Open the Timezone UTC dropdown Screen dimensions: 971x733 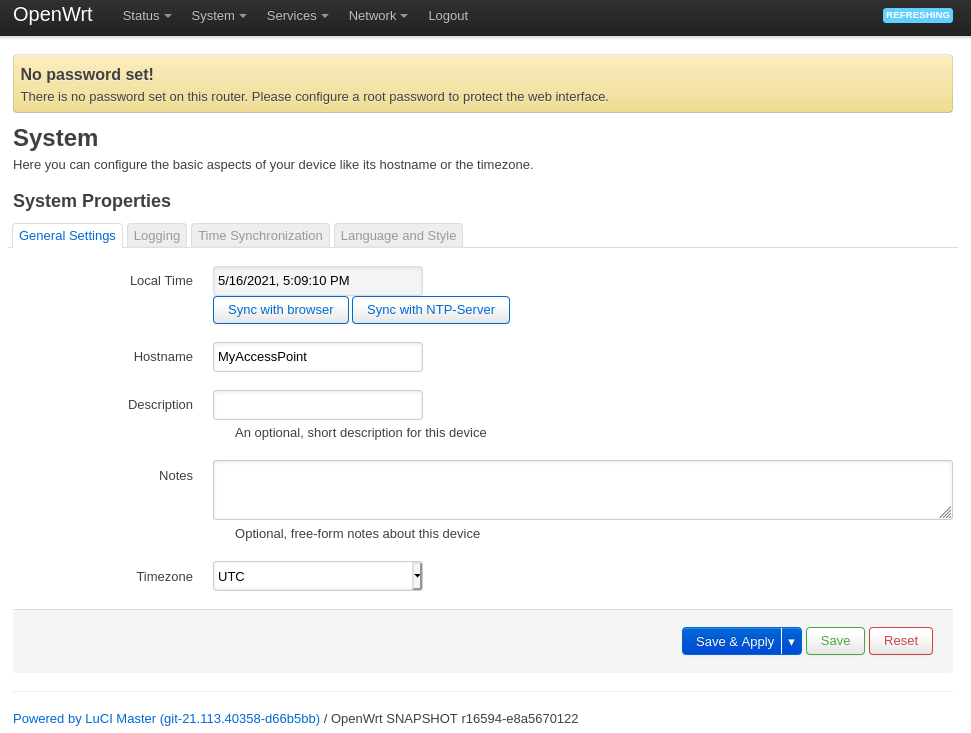(x=317, y=576)
